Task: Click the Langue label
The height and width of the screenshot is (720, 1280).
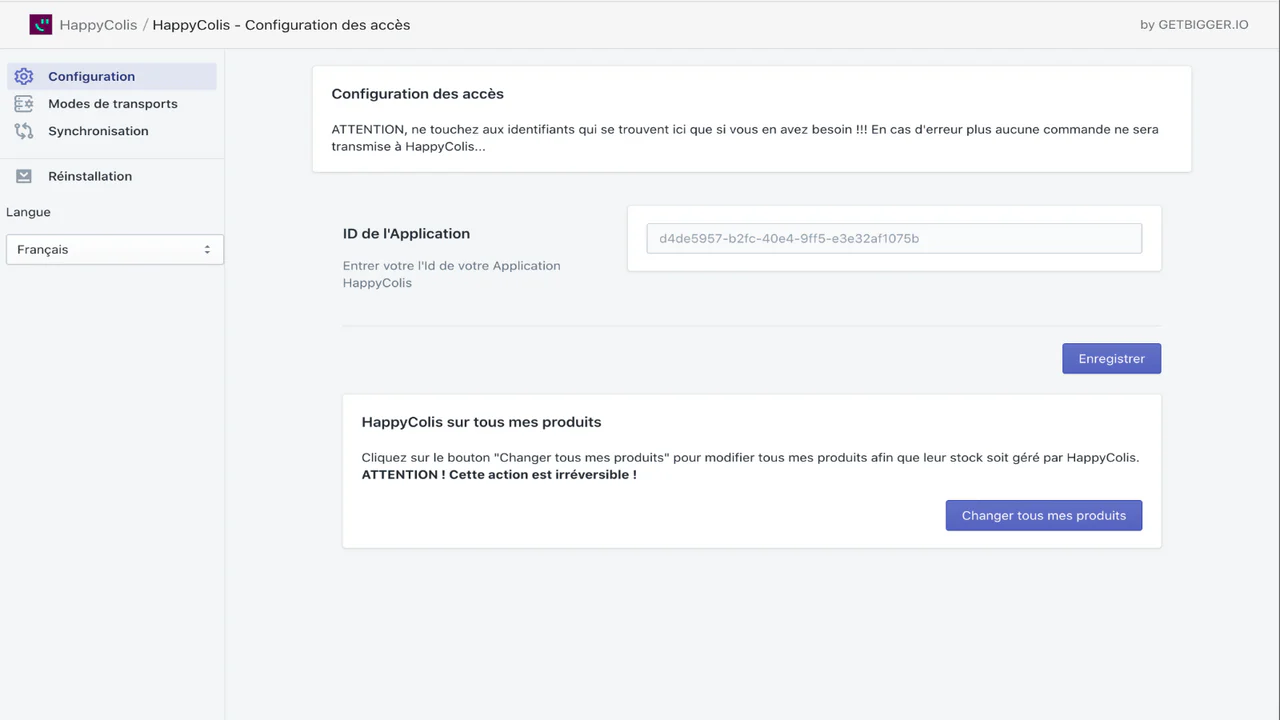Action: [x=28, y=212]
